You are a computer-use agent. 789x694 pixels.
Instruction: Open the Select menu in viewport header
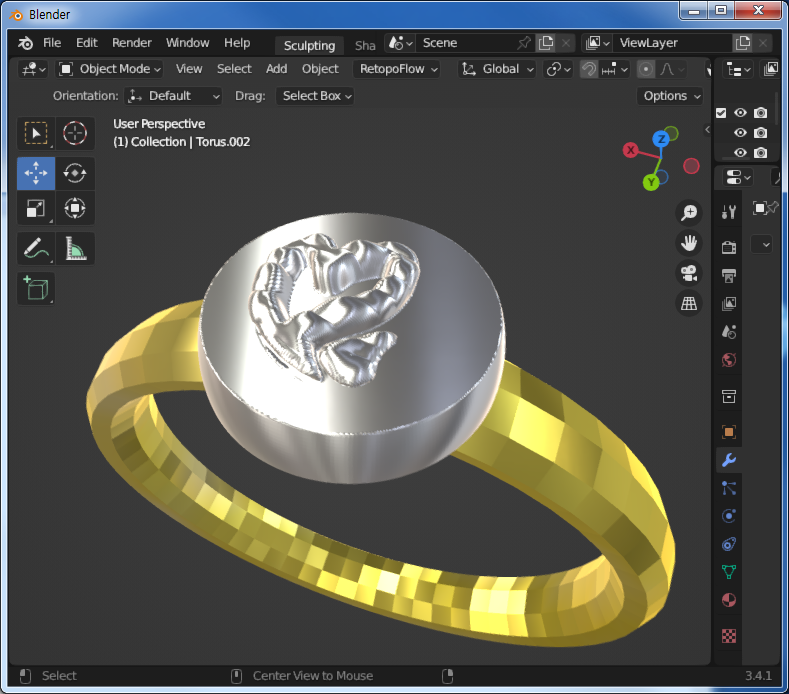[x=234, y=69]
